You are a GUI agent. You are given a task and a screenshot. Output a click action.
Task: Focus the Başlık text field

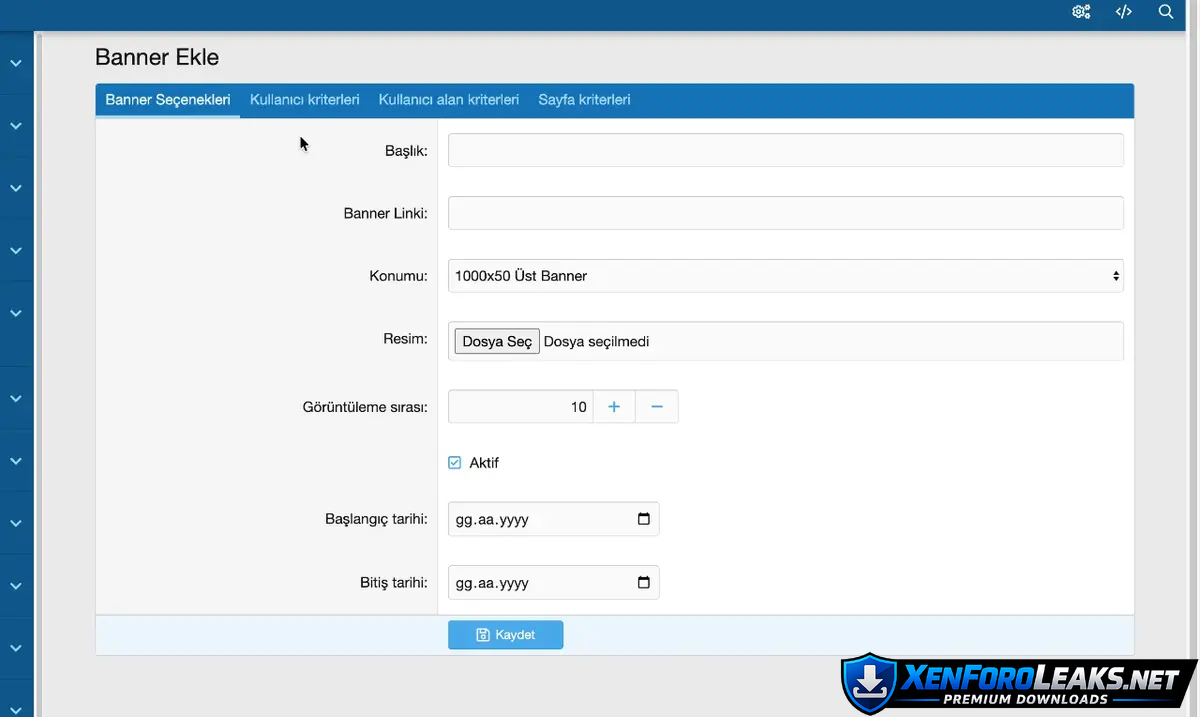(x=785, y=150)
